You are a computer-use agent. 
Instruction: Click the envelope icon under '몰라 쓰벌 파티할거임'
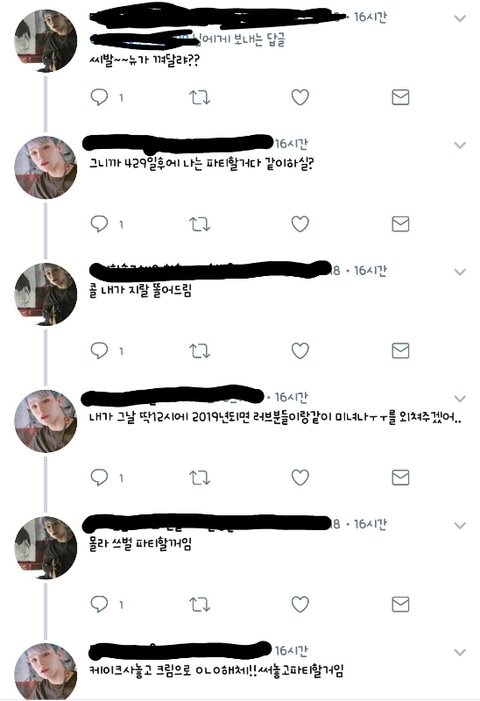[400, 604]
